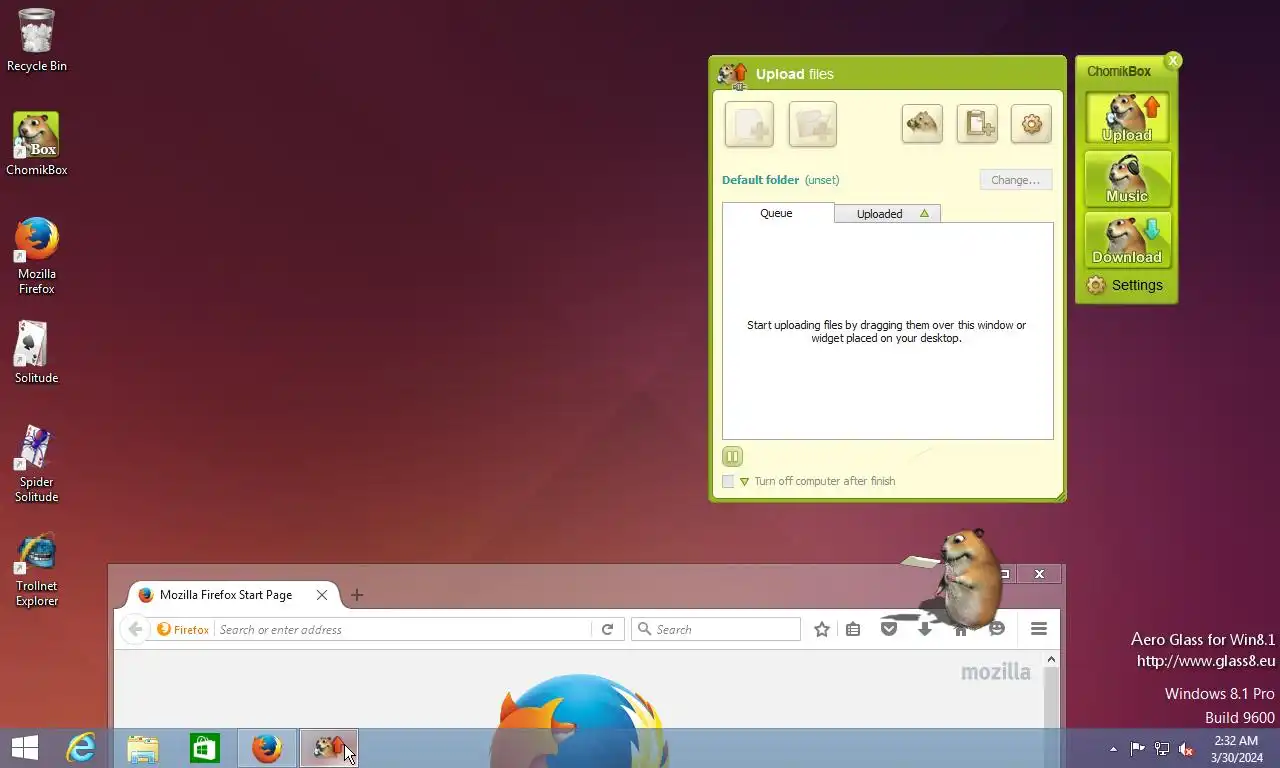Click the add folder button in Upload window

[x=812, y=124]
